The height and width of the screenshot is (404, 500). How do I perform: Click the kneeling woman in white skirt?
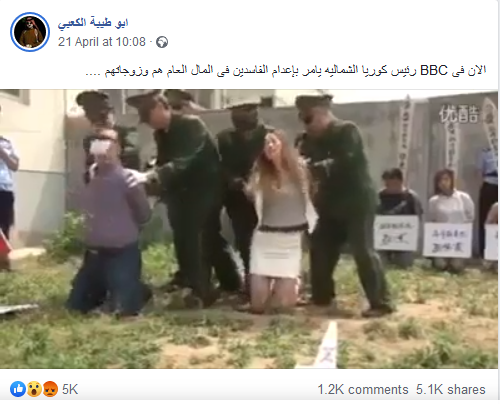tap(277, 222)
